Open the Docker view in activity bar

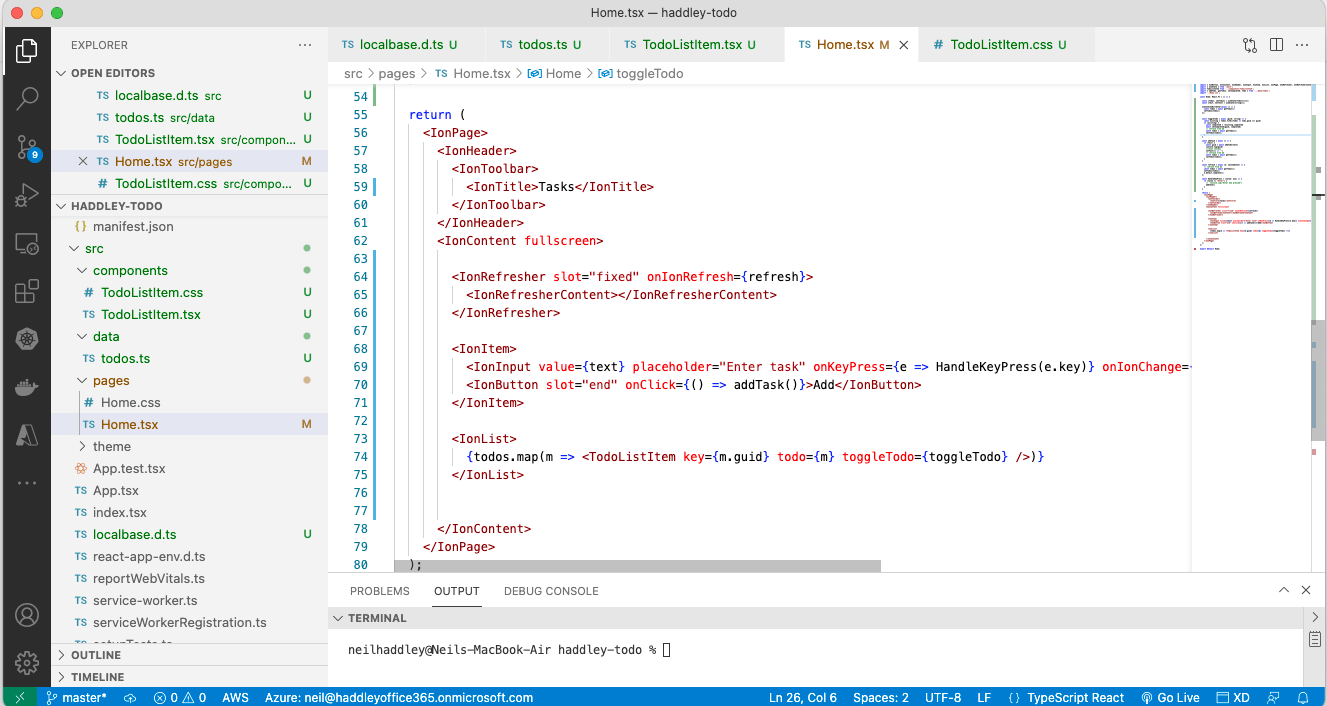tap(27, 387)
